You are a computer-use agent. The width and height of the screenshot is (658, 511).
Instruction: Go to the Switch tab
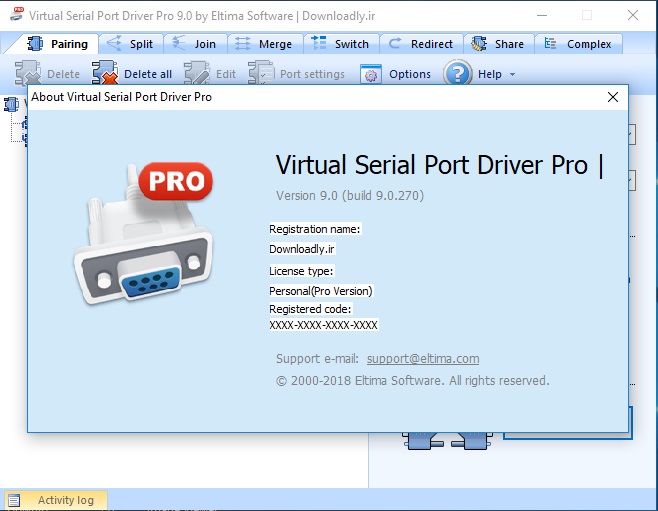pos(339,44)
